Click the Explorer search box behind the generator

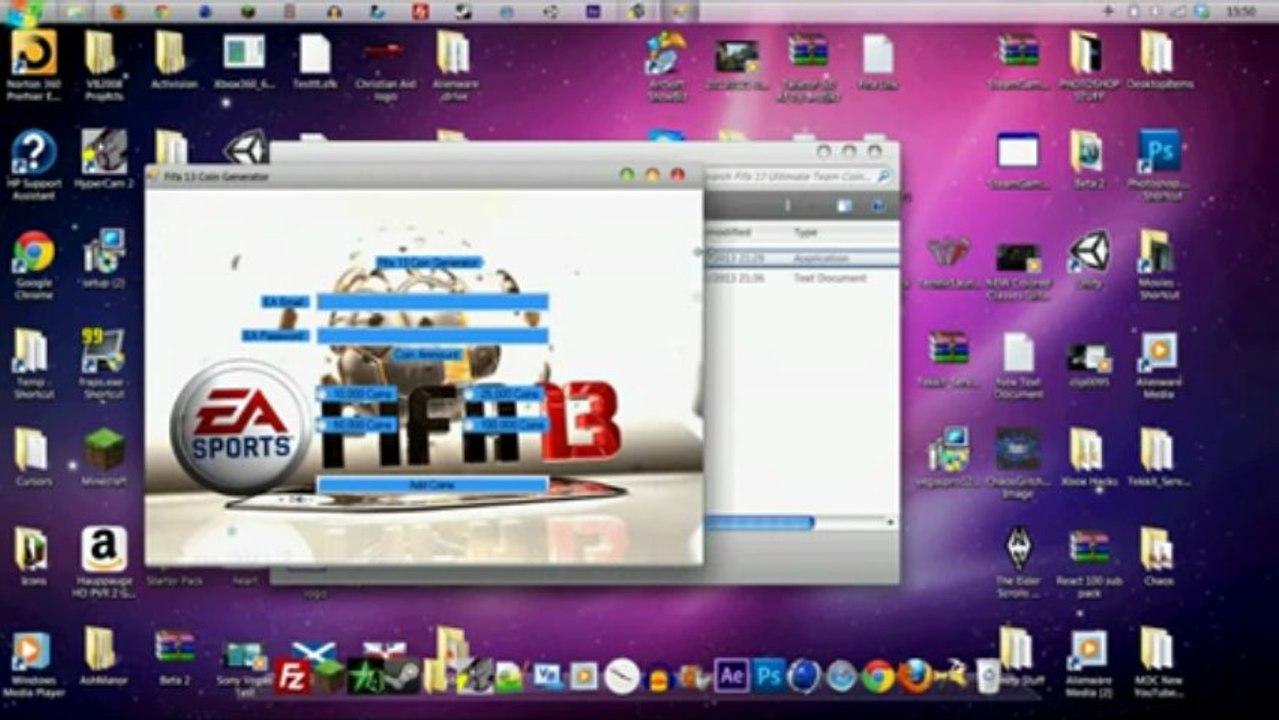798,176
